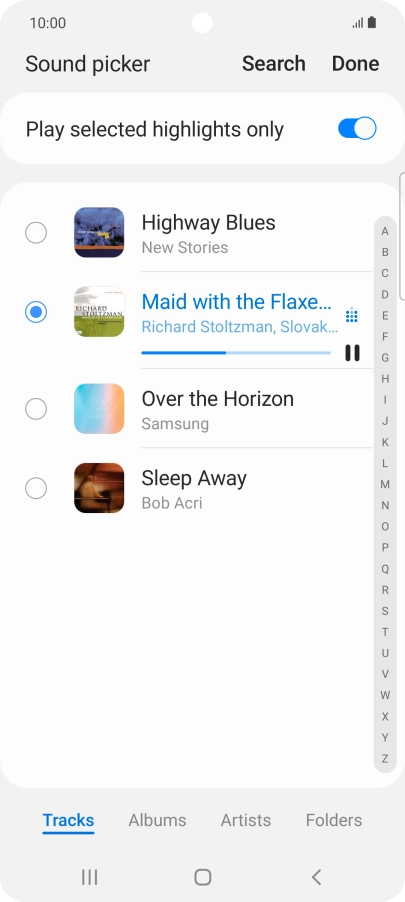The width and height of the screenshot is (405, 902).
Task: Confirm selection with Done
Action: click(356, 63)
